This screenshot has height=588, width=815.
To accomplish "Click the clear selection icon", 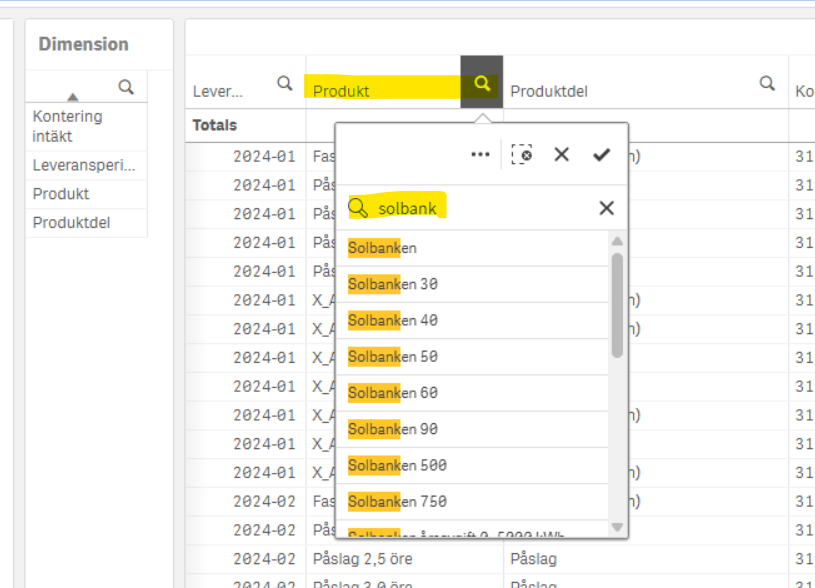I will [x=521, y=154].
